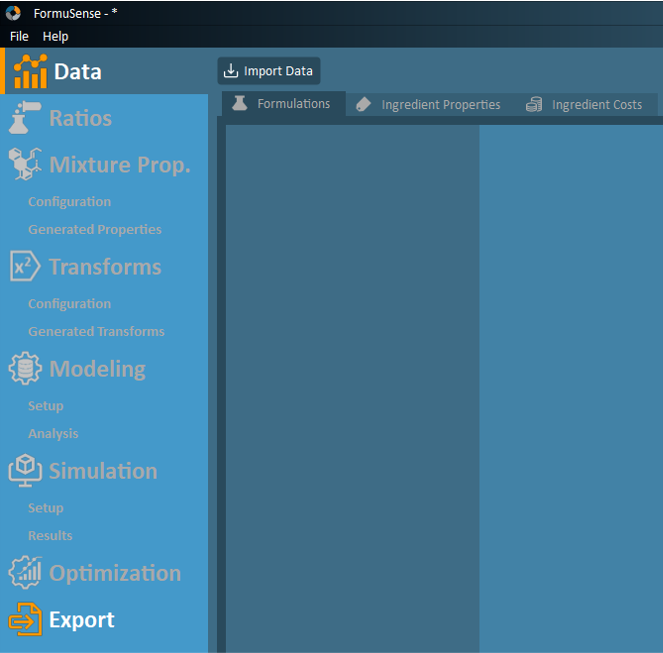Open the Transforms section
Image resolution: width=663 pixels, height=653 pixels.
tap(105, 267)
